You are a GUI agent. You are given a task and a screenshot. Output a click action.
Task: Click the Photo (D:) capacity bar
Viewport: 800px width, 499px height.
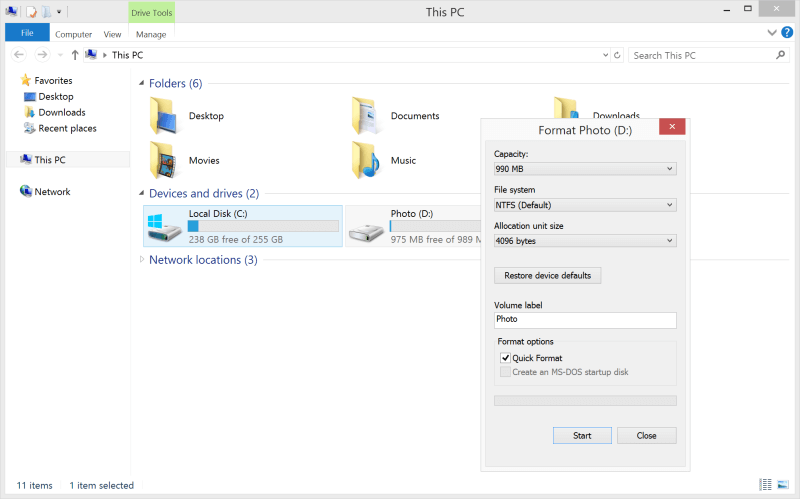pos(435,226)
